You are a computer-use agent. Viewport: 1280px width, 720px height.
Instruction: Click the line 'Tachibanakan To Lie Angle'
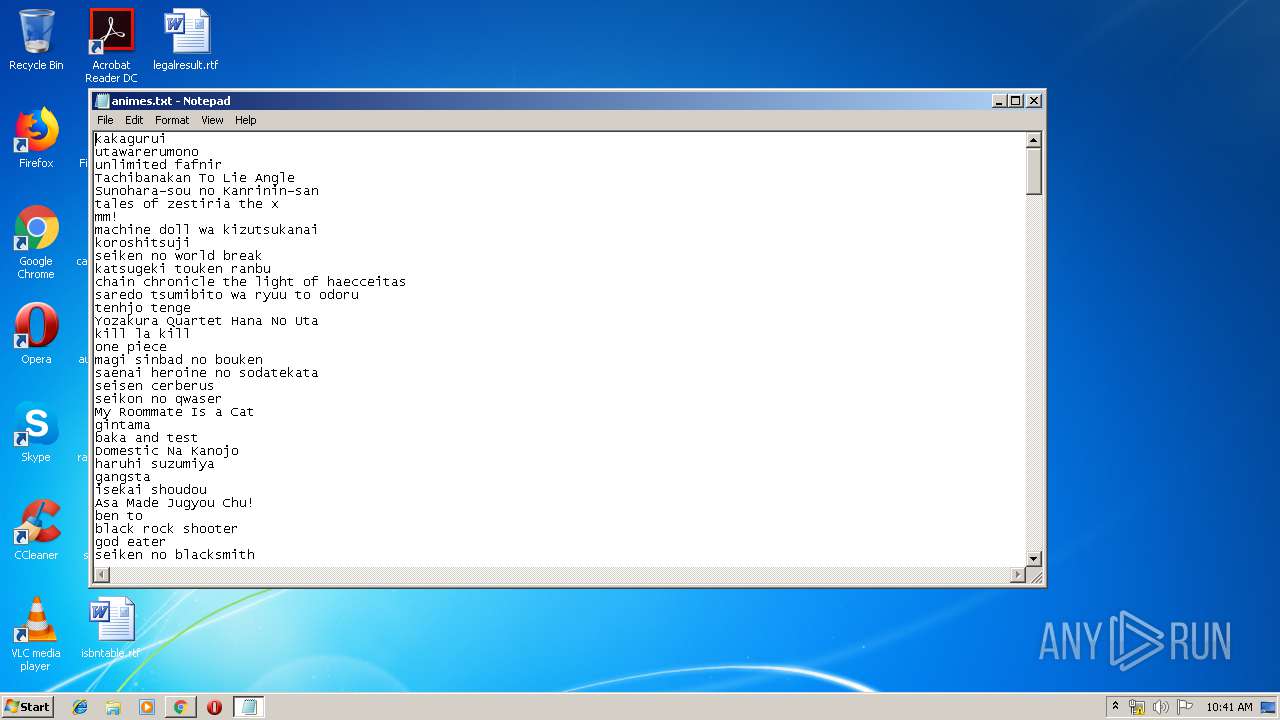(195, 178)
